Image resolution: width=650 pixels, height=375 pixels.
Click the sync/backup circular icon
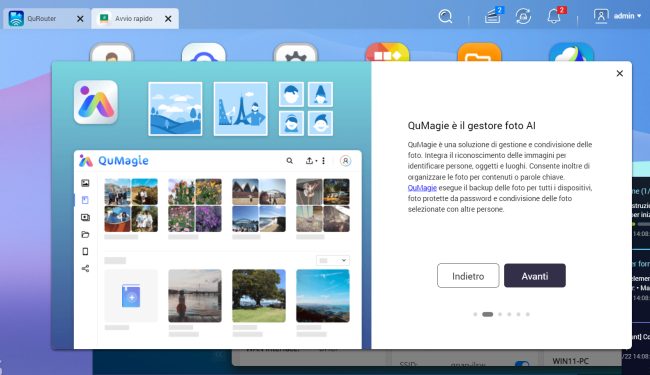point(523,17)
